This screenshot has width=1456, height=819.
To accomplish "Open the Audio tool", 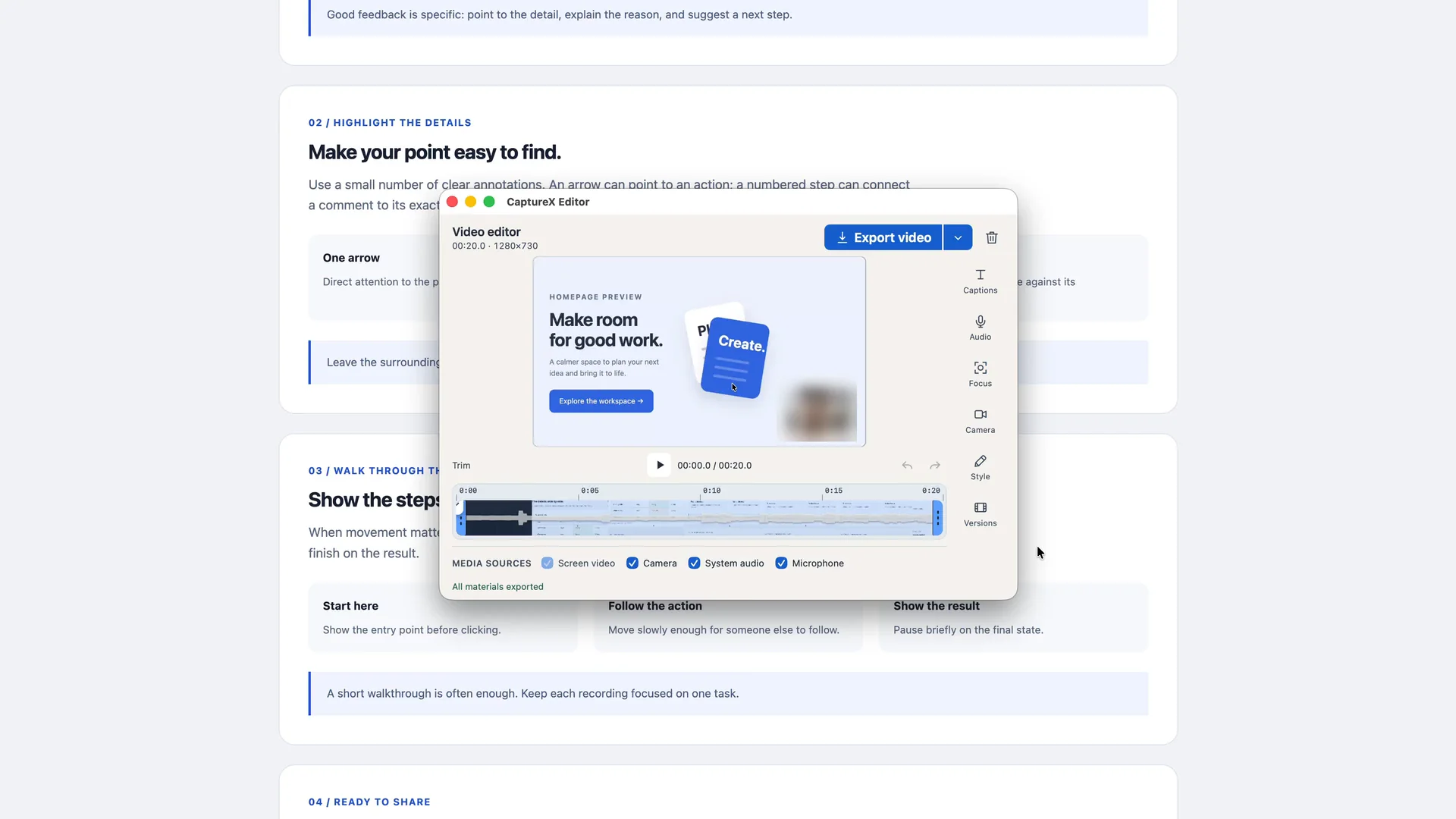I will pyautogui.click(x=980, y=328).
